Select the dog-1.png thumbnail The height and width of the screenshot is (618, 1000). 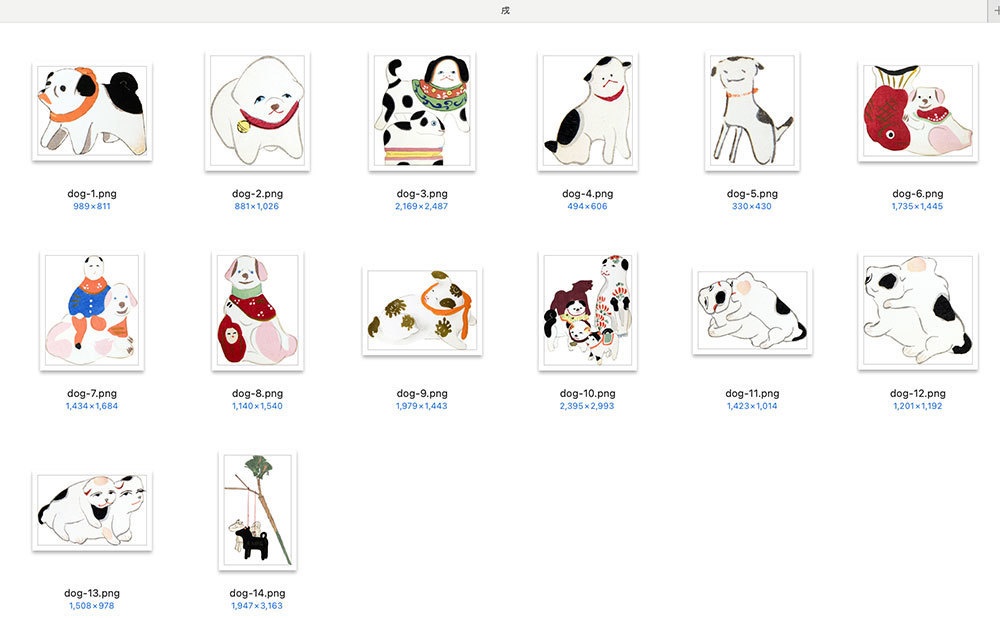[x=92, y=112]
